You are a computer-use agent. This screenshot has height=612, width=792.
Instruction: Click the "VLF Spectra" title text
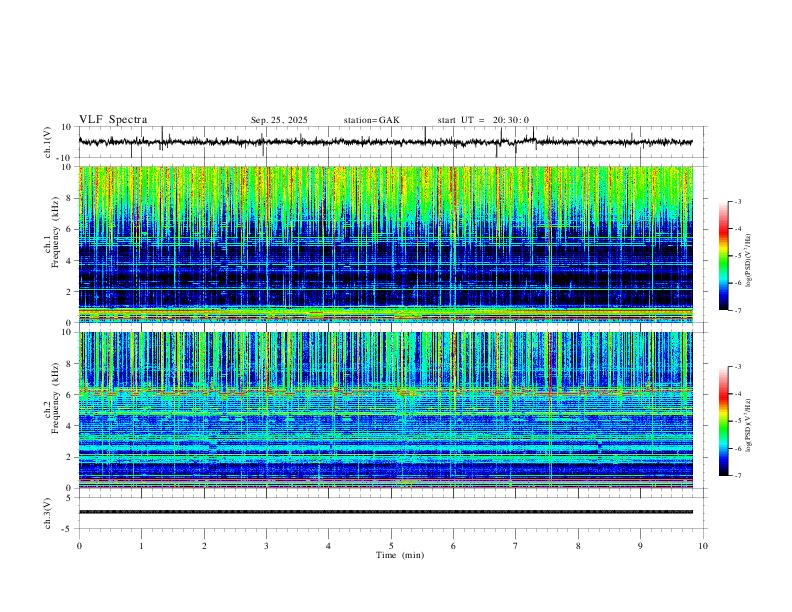pyautogui.click(x=113, y=120)
